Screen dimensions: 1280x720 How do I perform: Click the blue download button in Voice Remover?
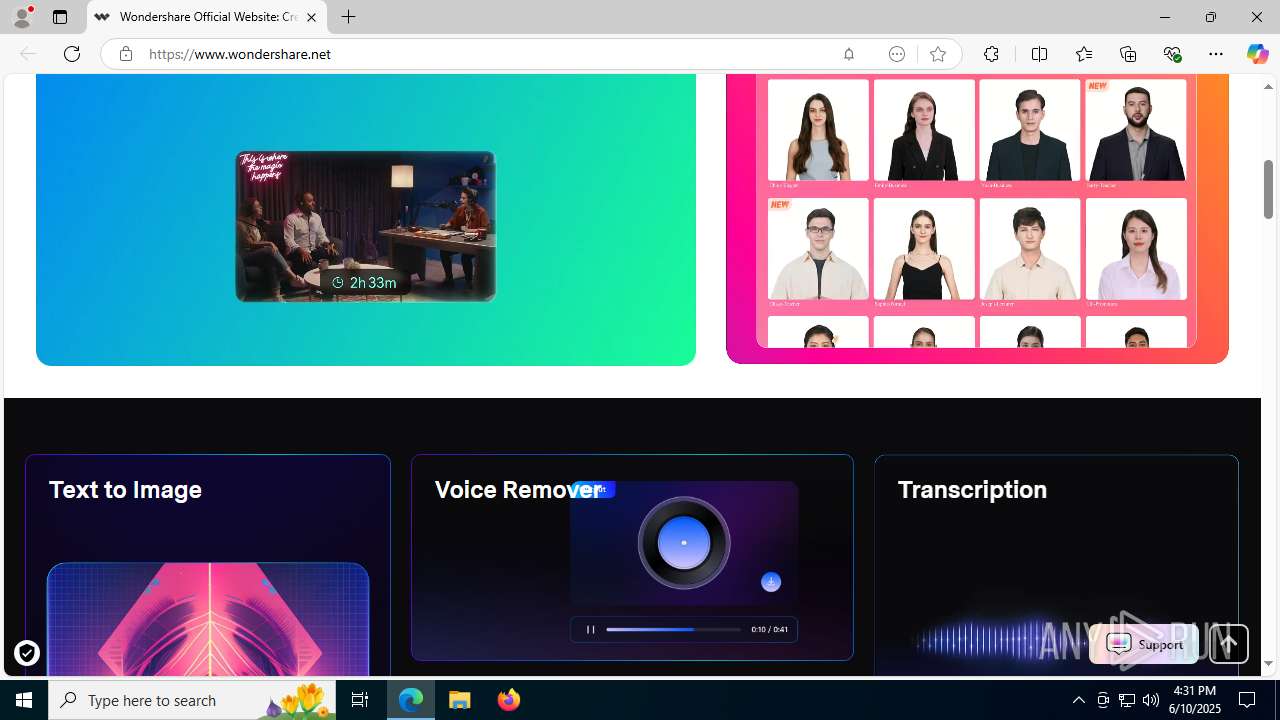click(x=771, y=582)
